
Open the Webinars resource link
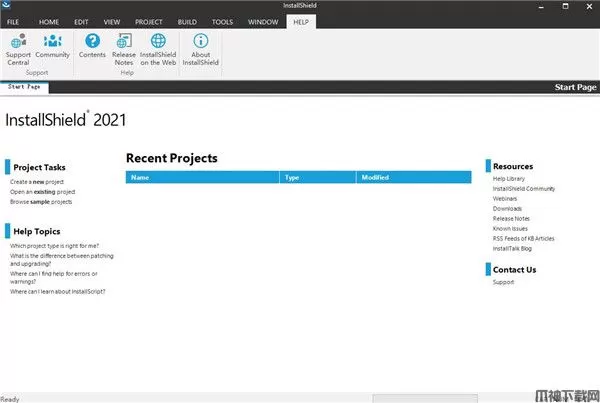click(505, 199)
